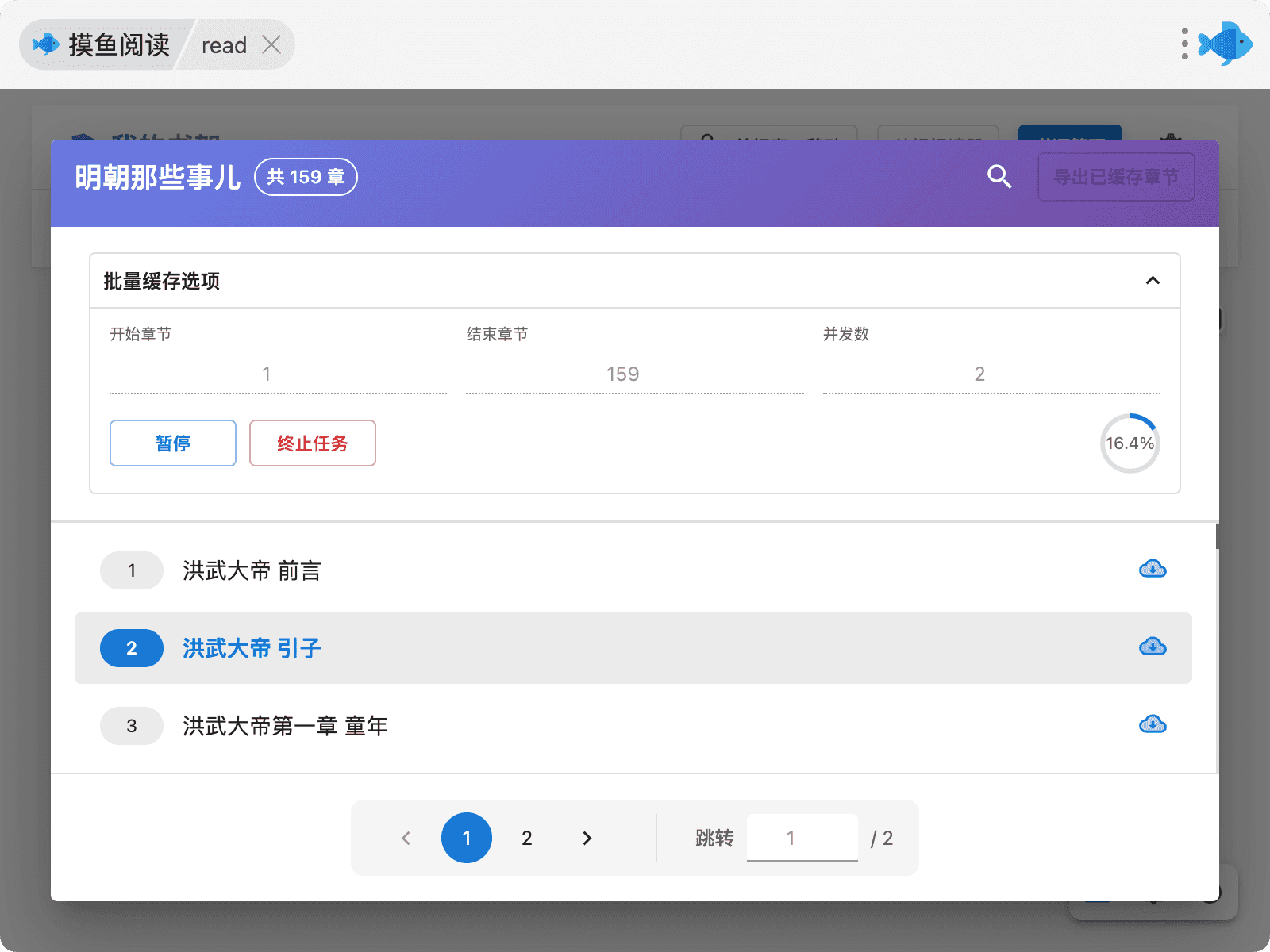Viewport: 1270px width, 952px height.
Task: Download chapter 1 with the cloud icon
Action: [1153, 569]
